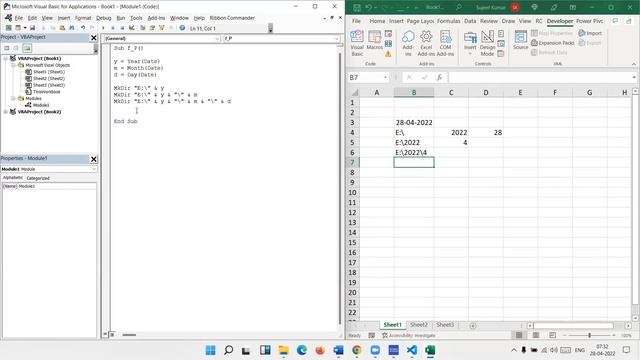Open the Run menu in VBA editor

[121, 18]
